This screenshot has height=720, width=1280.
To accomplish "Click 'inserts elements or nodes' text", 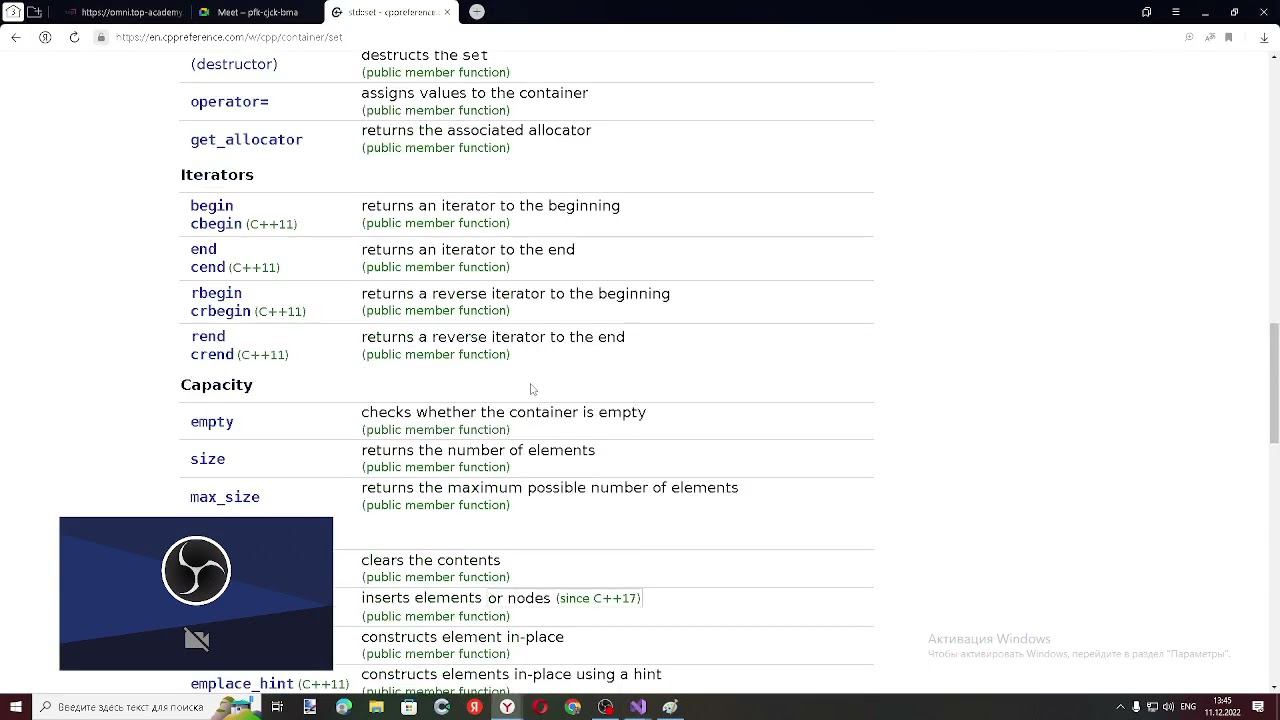I will [456, 598].
